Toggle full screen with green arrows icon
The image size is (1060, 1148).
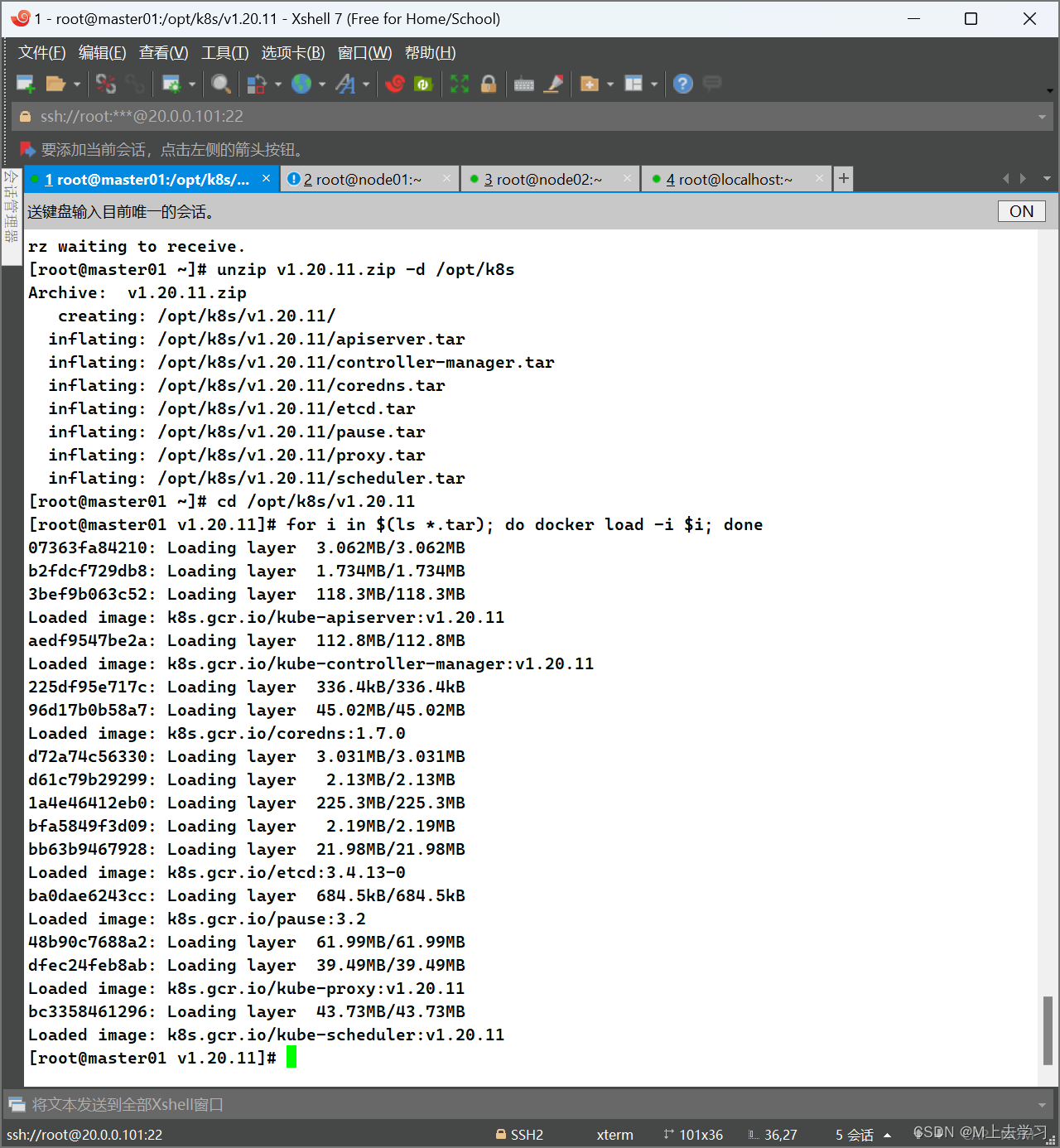(x=460, y=84)
